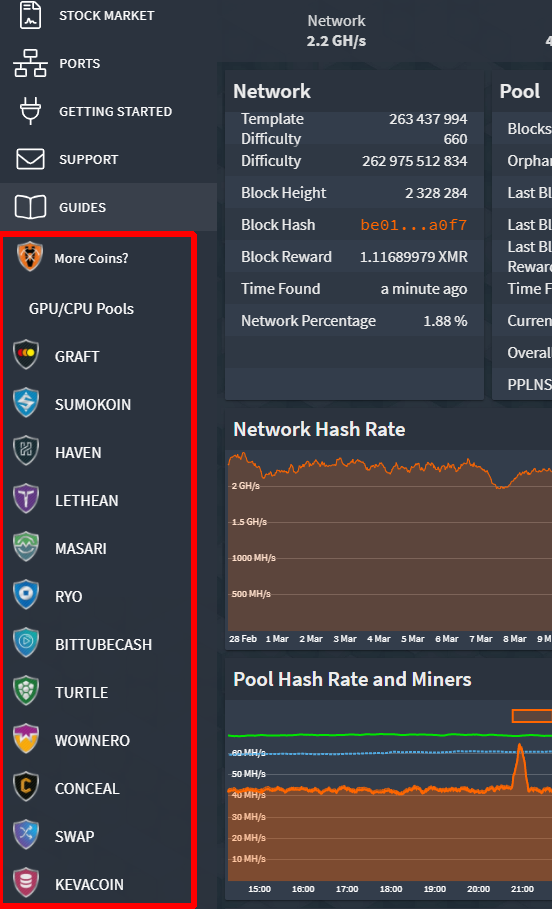Screen dimensions: 552x909
Task: Open block hash be01...a0f7 link
Action: (413, 225)
